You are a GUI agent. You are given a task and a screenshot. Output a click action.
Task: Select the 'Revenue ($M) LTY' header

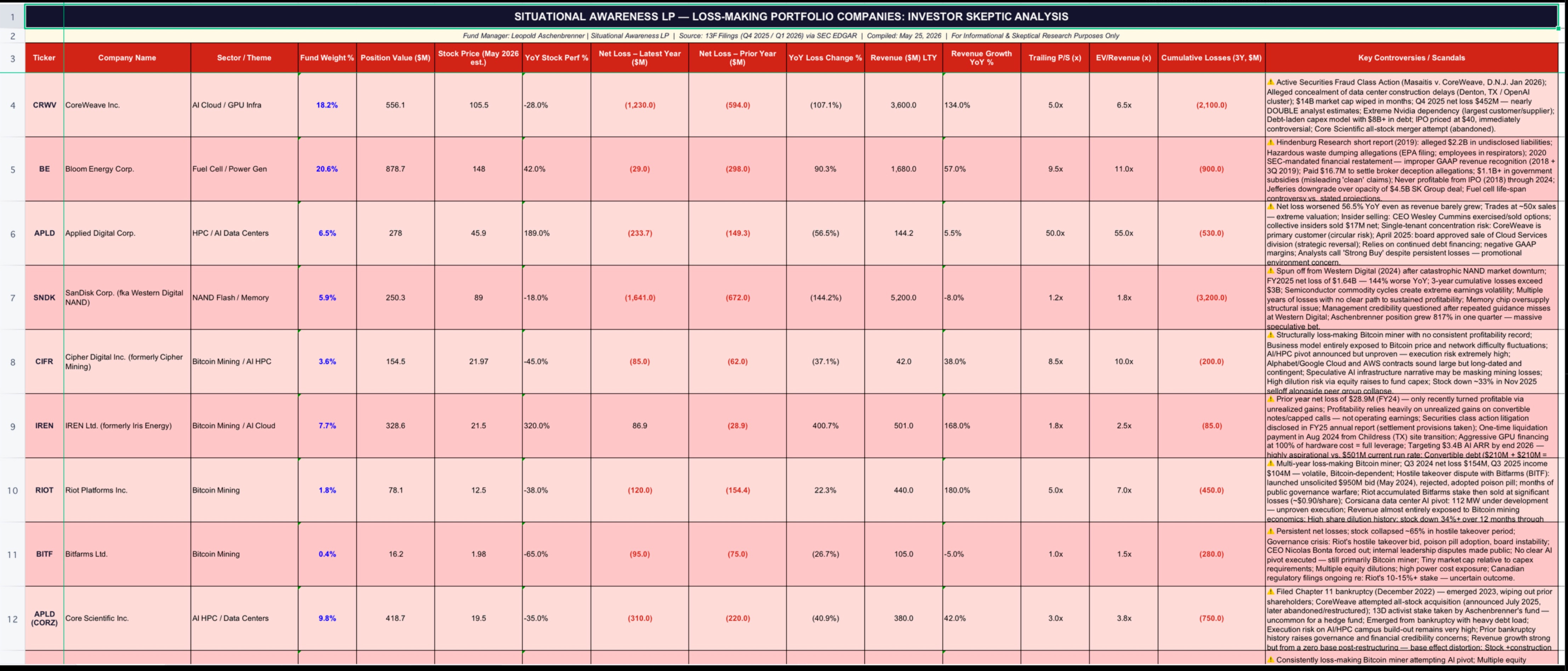[x=904, y=58]
